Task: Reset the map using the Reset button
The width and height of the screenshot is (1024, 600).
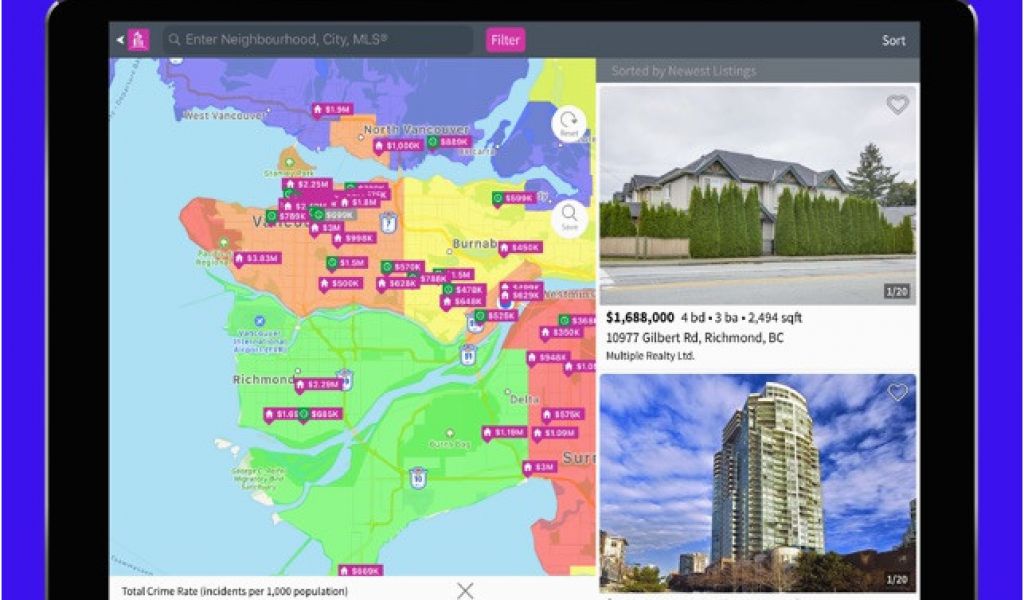Action: click(569, 123)
